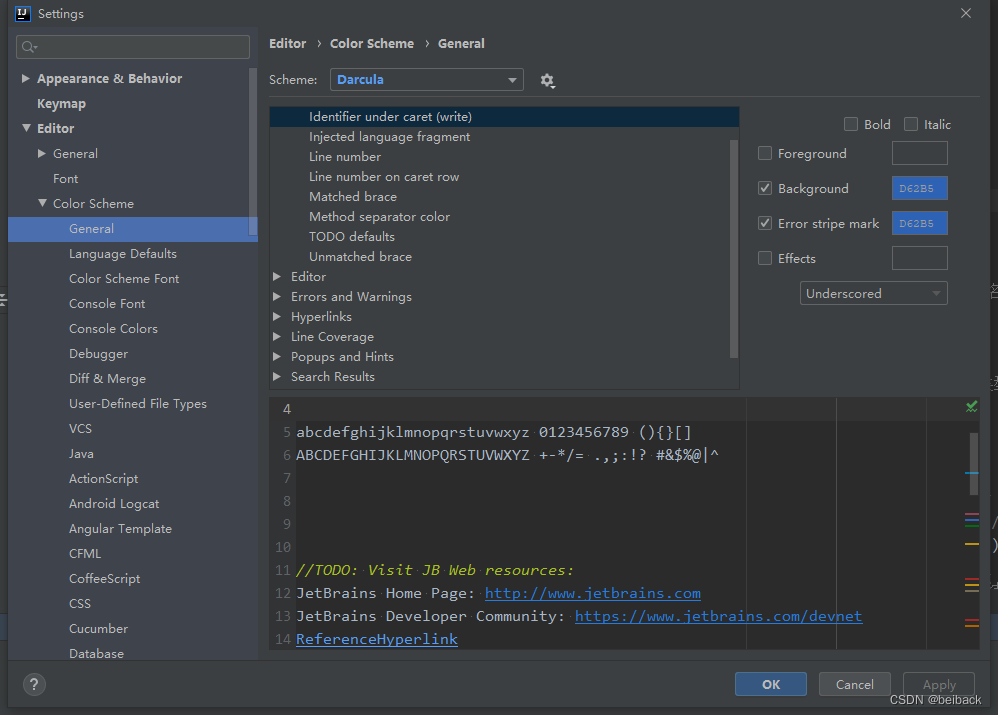The height and width of the screenshot is (715, 998).
Task: Click 'Color Scheme' in the breadcrumb
Action: [x=372, y=43]
